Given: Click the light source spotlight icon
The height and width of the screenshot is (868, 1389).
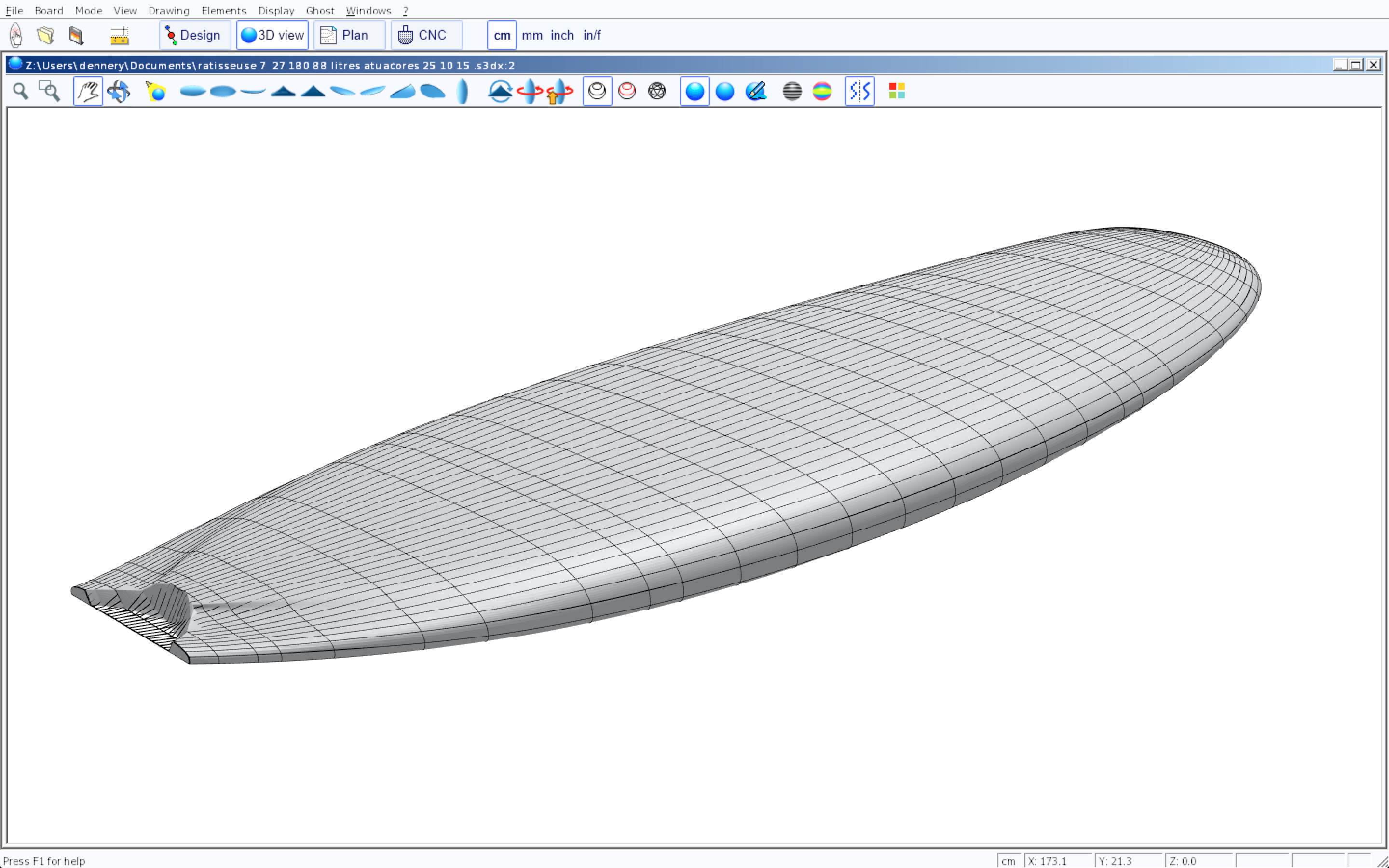Looking at the screenshot, I should click(156, 91).
